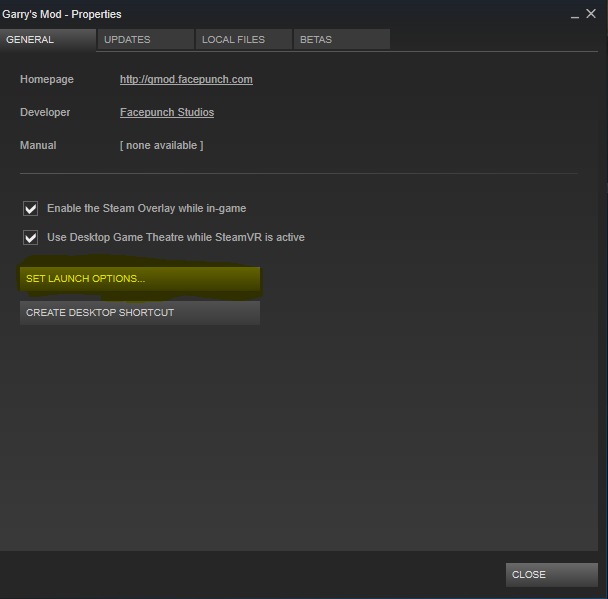Open the Updates tab
Viewport: 608px width, 599px height.
(x=146, y=40)
